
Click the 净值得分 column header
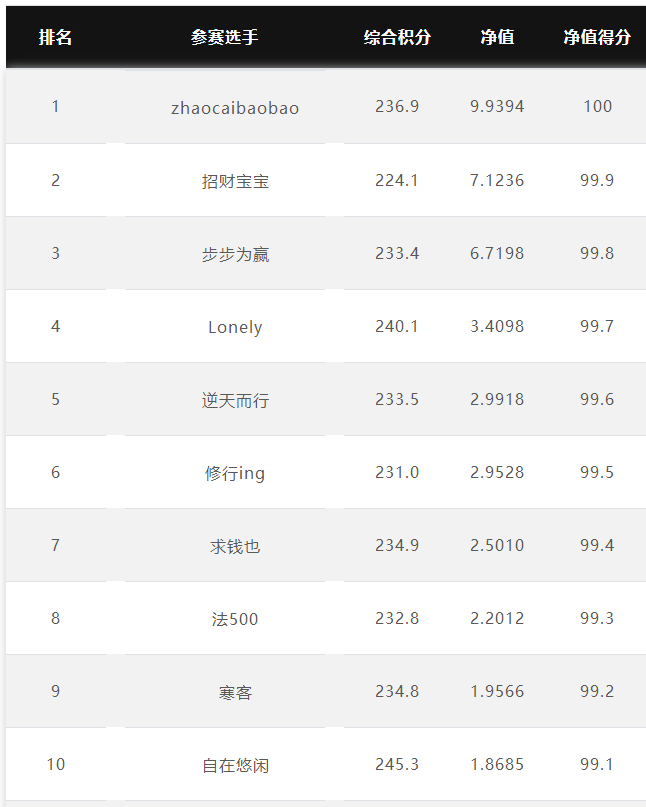coord(597,37)
